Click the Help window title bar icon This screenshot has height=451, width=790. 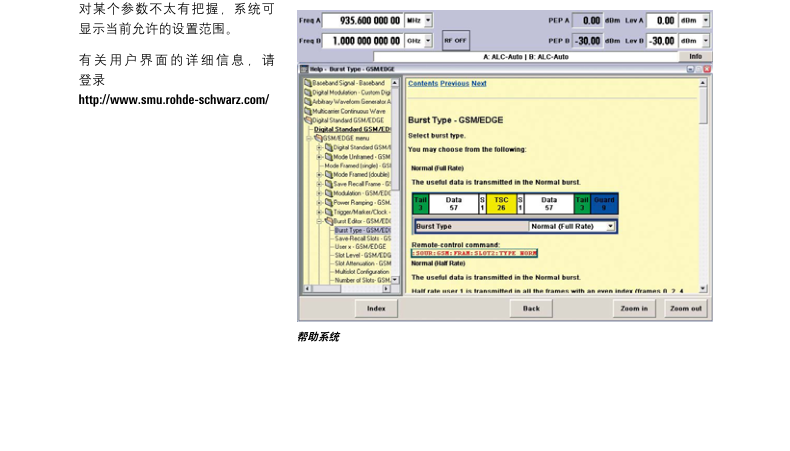[304, 69]
